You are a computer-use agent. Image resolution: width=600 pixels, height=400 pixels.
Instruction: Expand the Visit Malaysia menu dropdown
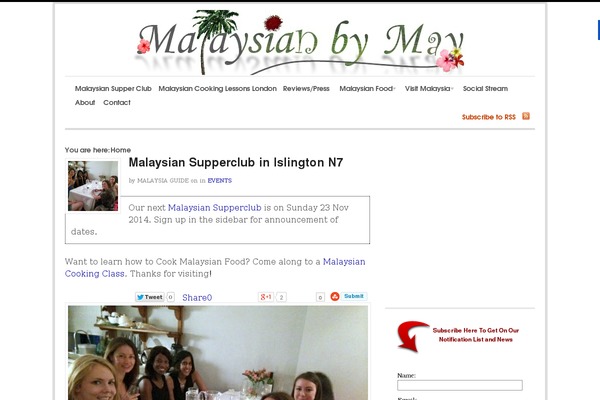pyautogui.click(x=429, y=88)
